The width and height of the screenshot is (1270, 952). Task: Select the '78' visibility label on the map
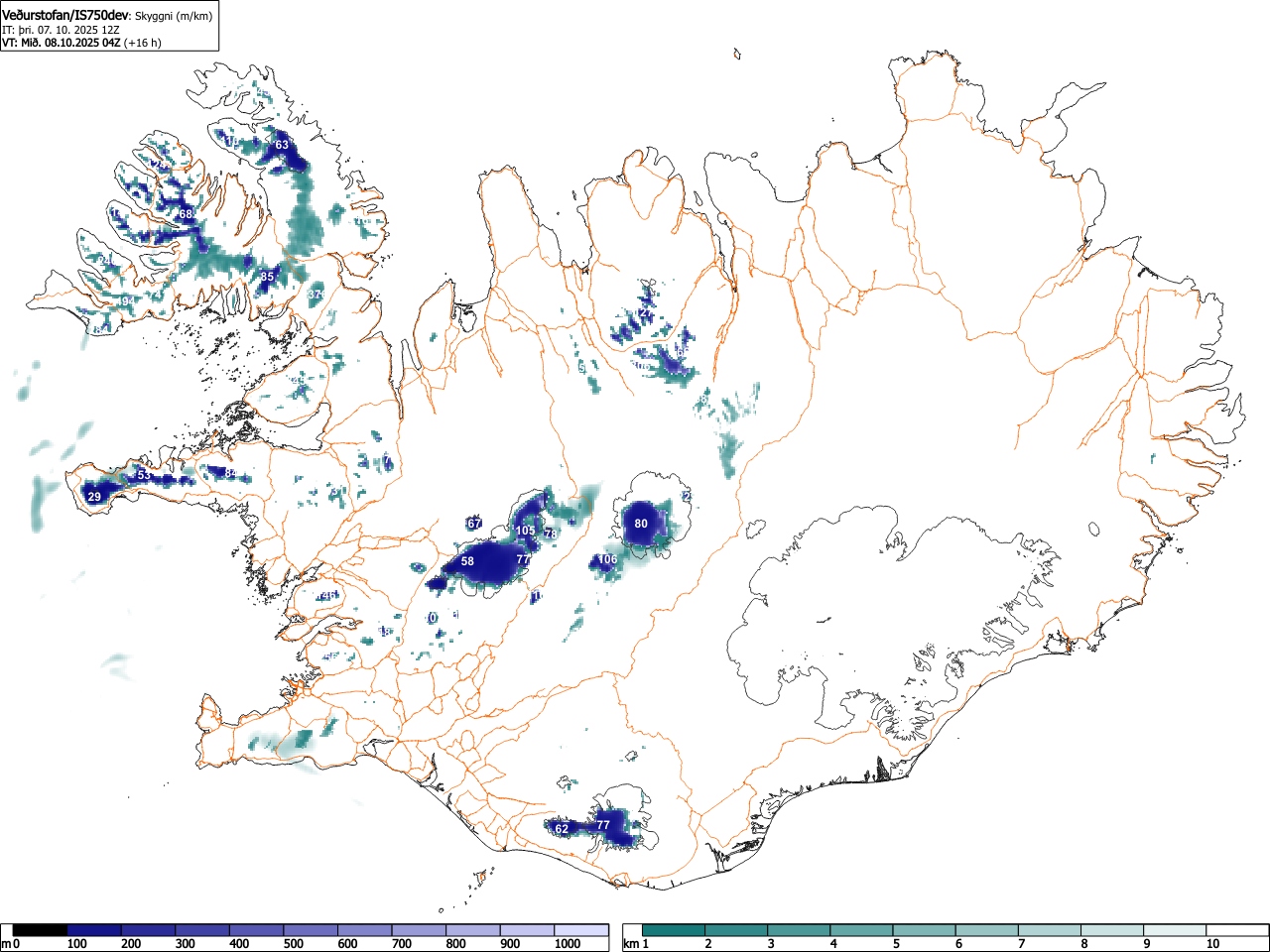pyautogui.click(x=550, y=535)
